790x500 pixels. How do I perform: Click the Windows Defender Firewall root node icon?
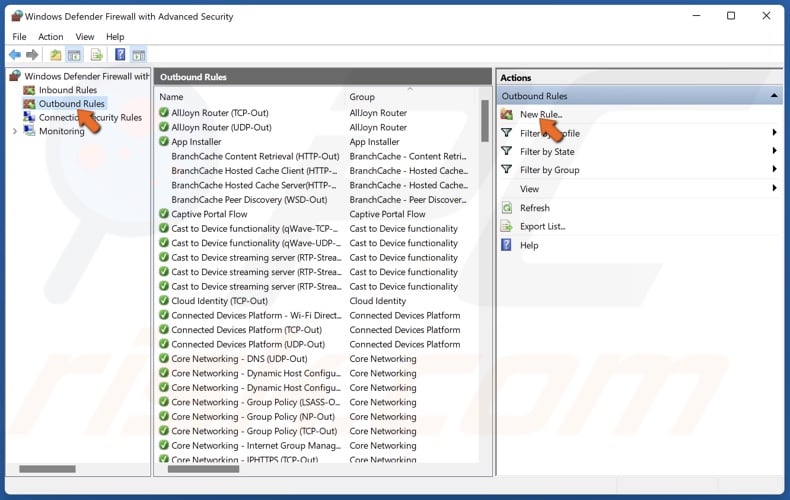[x=15, y=76]
